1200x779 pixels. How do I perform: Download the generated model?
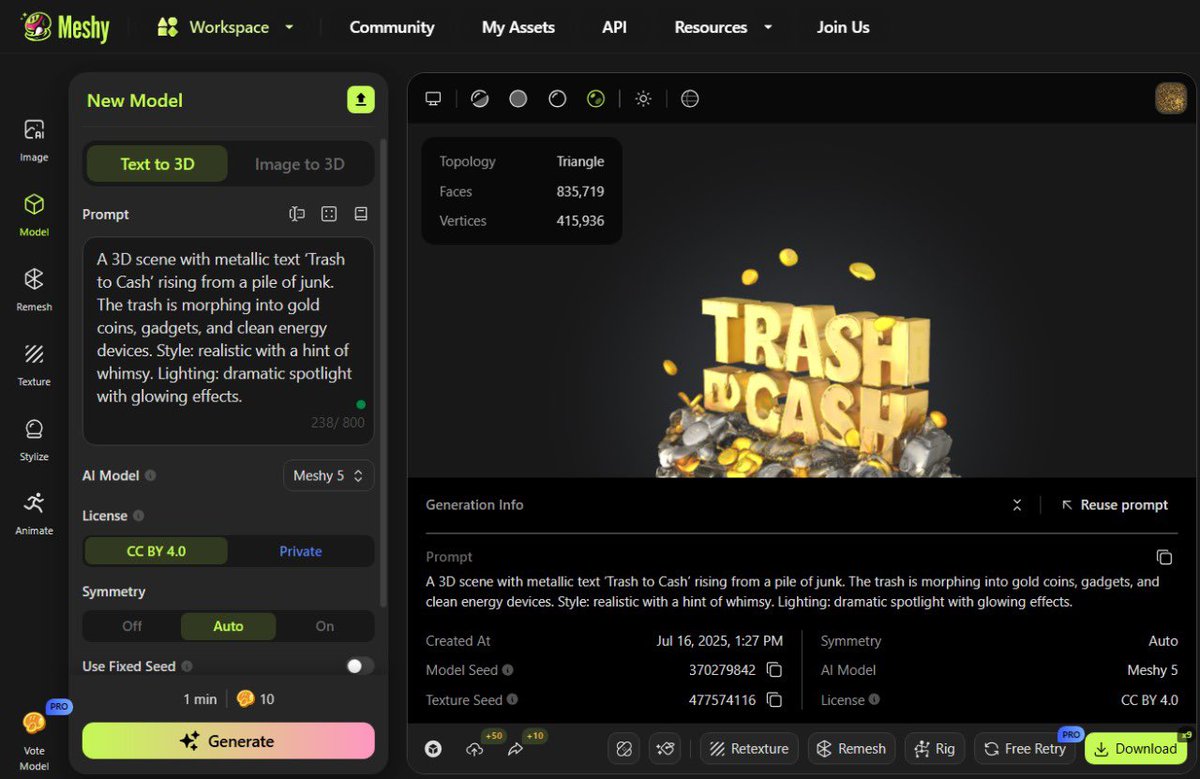click(1135, 748)
